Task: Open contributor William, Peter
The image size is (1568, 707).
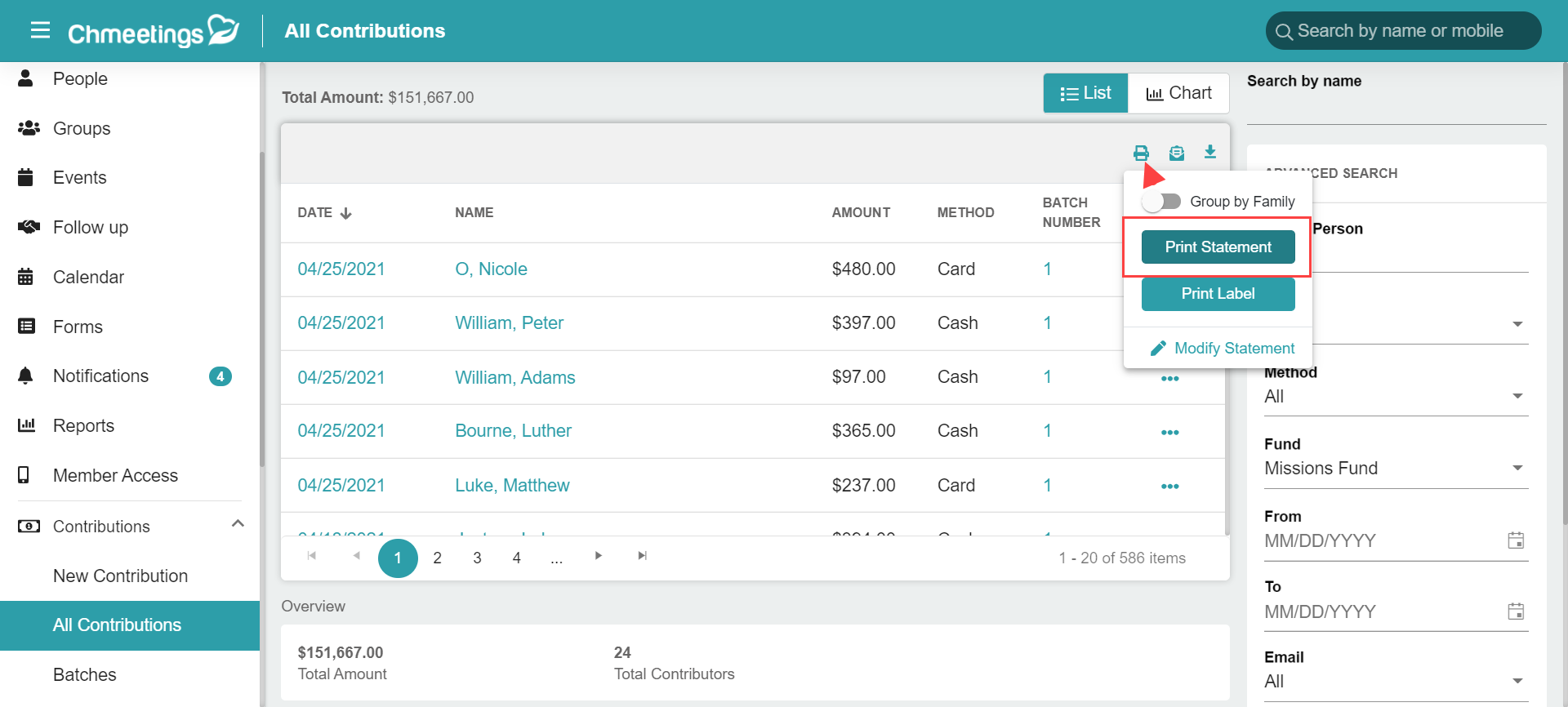Action: tap(509, 323)
